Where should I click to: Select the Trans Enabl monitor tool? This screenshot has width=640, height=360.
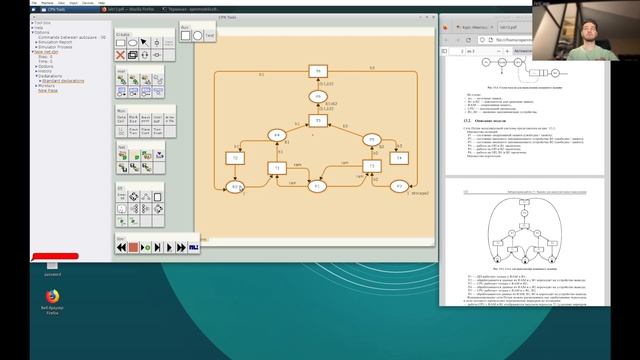(158, 131)
